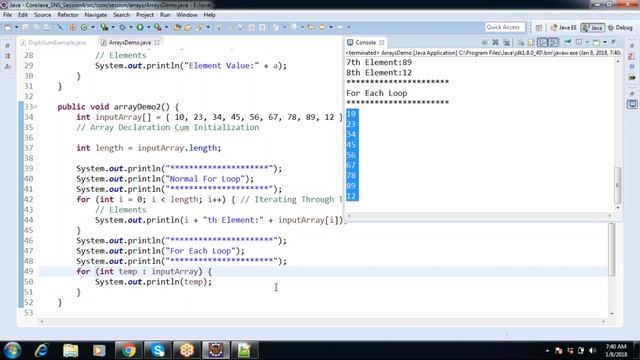
Task: Click the taskbar volume icon
Action: pos(592,351)
